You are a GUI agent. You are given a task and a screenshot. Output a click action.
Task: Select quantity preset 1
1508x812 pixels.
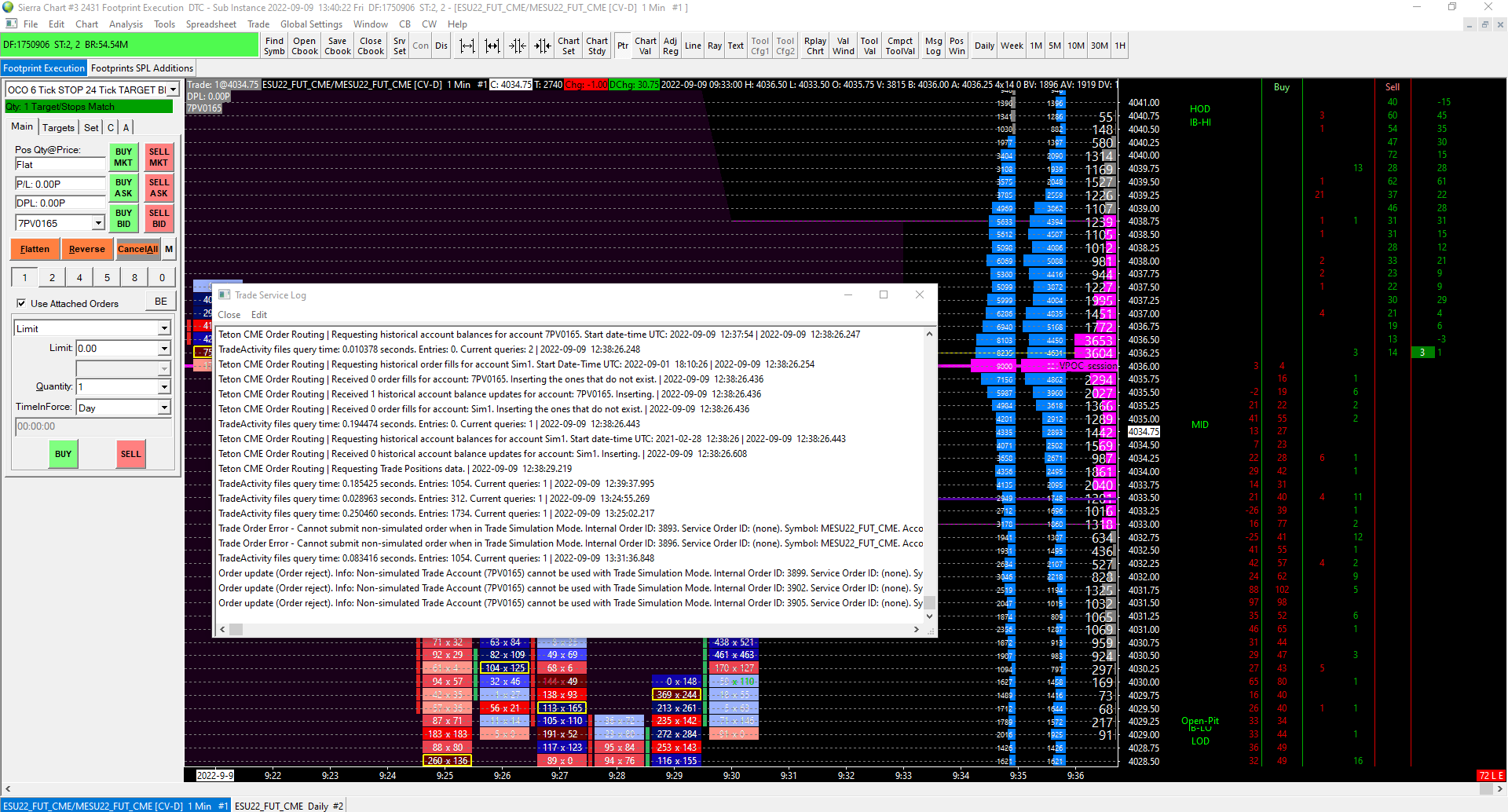point(24,277)
